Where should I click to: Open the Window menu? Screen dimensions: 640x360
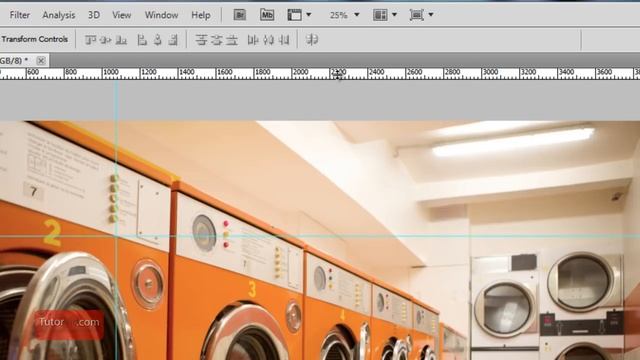(161, 15)
